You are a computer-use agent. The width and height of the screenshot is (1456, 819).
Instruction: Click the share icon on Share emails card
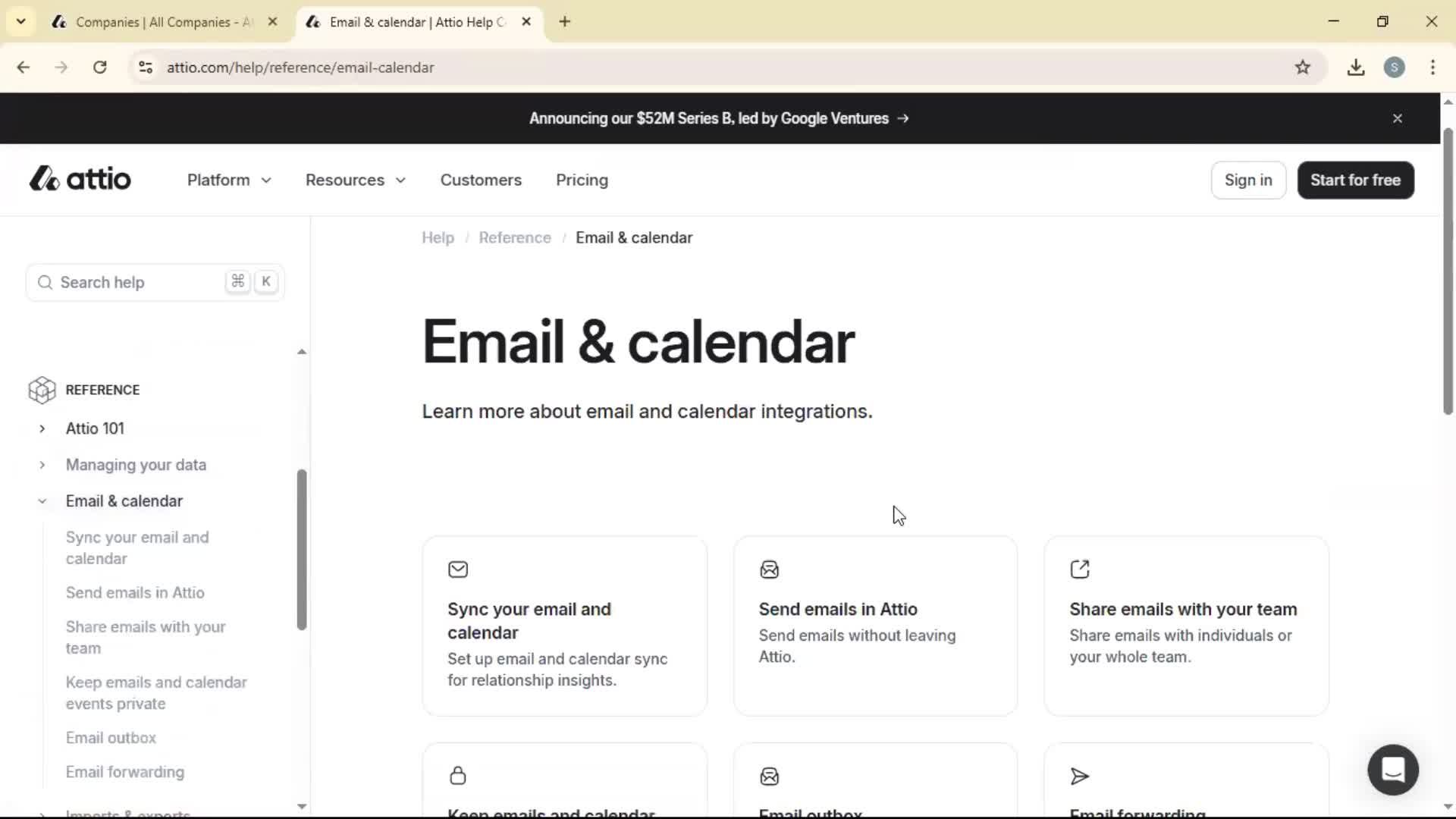(1080, 569)
